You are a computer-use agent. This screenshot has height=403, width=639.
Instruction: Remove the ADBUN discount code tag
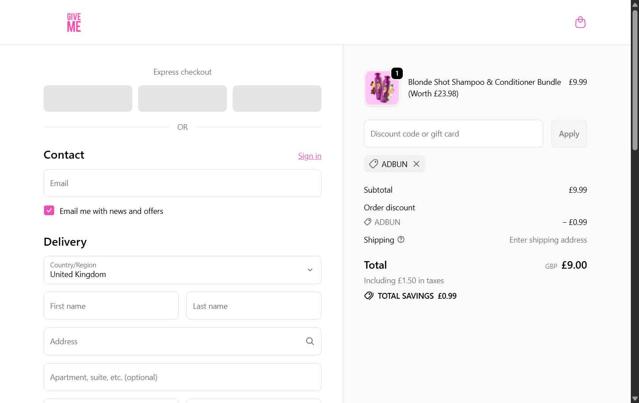(x=416, y=164)
